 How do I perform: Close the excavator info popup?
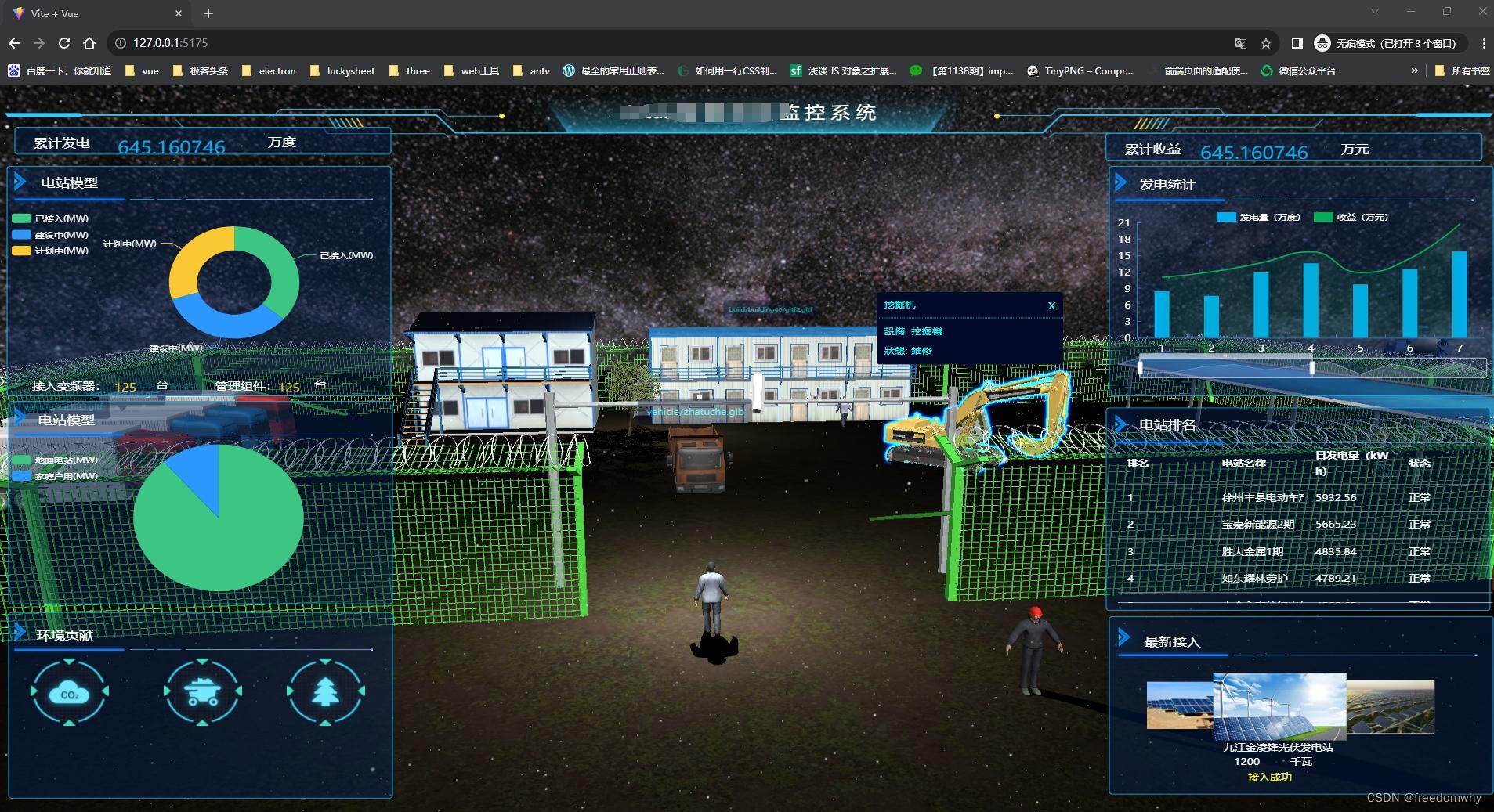coord(1051,305)
